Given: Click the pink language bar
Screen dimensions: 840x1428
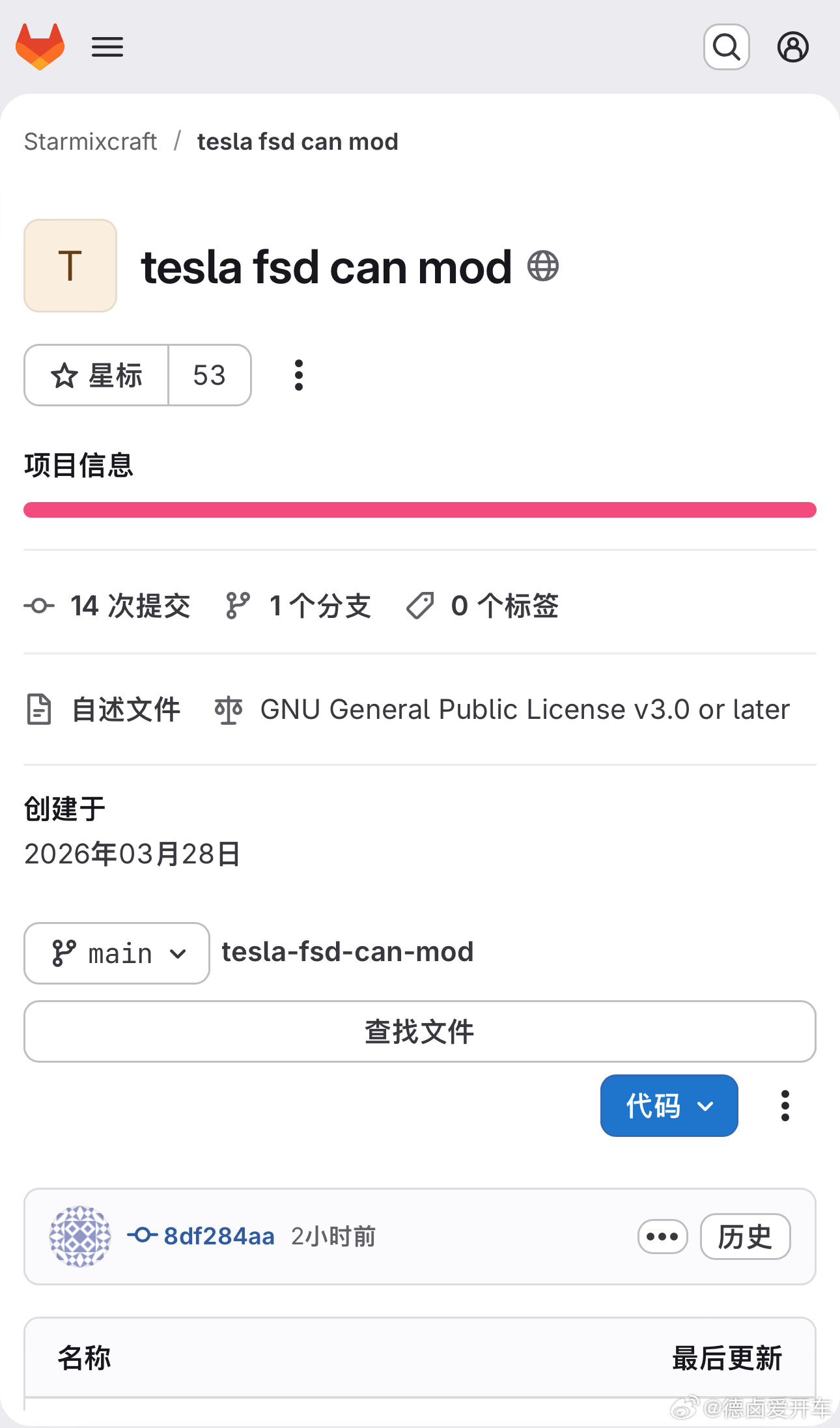Looking at the screenshot, I should pos(419,510).
